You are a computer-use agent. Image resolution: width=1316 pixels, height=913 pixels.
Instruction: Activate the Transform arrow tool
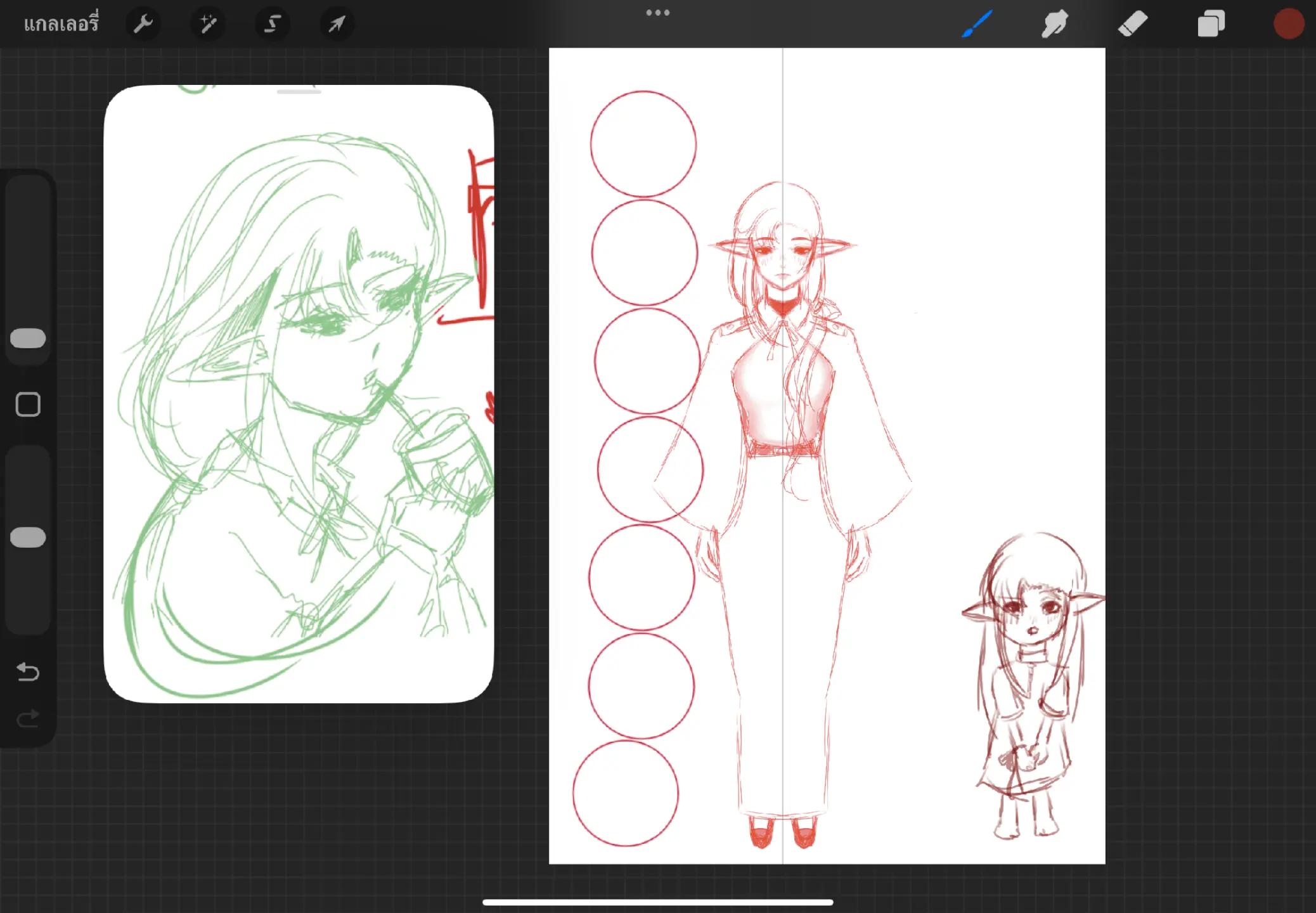click(x=337, y=24)
